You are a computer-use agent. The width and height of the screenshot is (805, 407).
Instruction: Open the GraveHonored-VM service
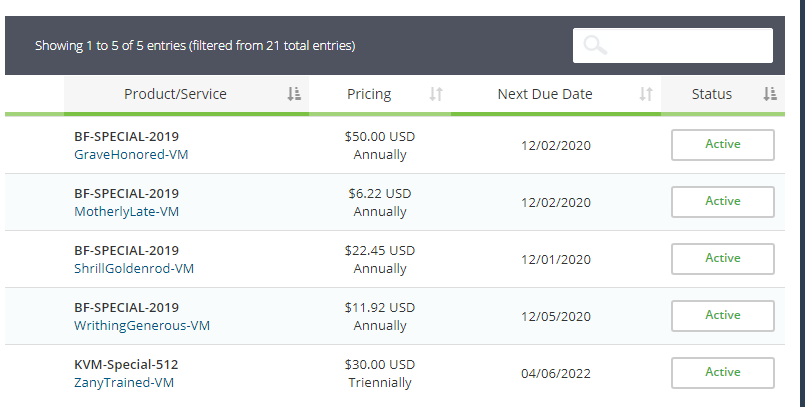134,155
